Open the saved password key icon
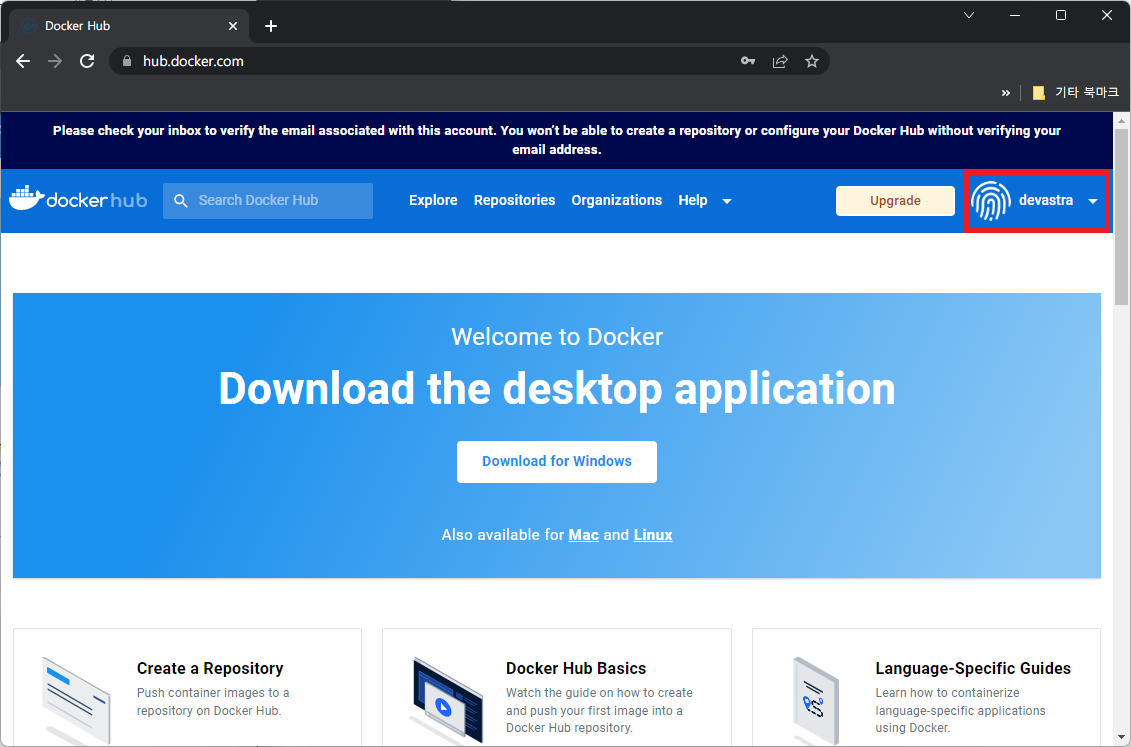 tap(748, 61)
